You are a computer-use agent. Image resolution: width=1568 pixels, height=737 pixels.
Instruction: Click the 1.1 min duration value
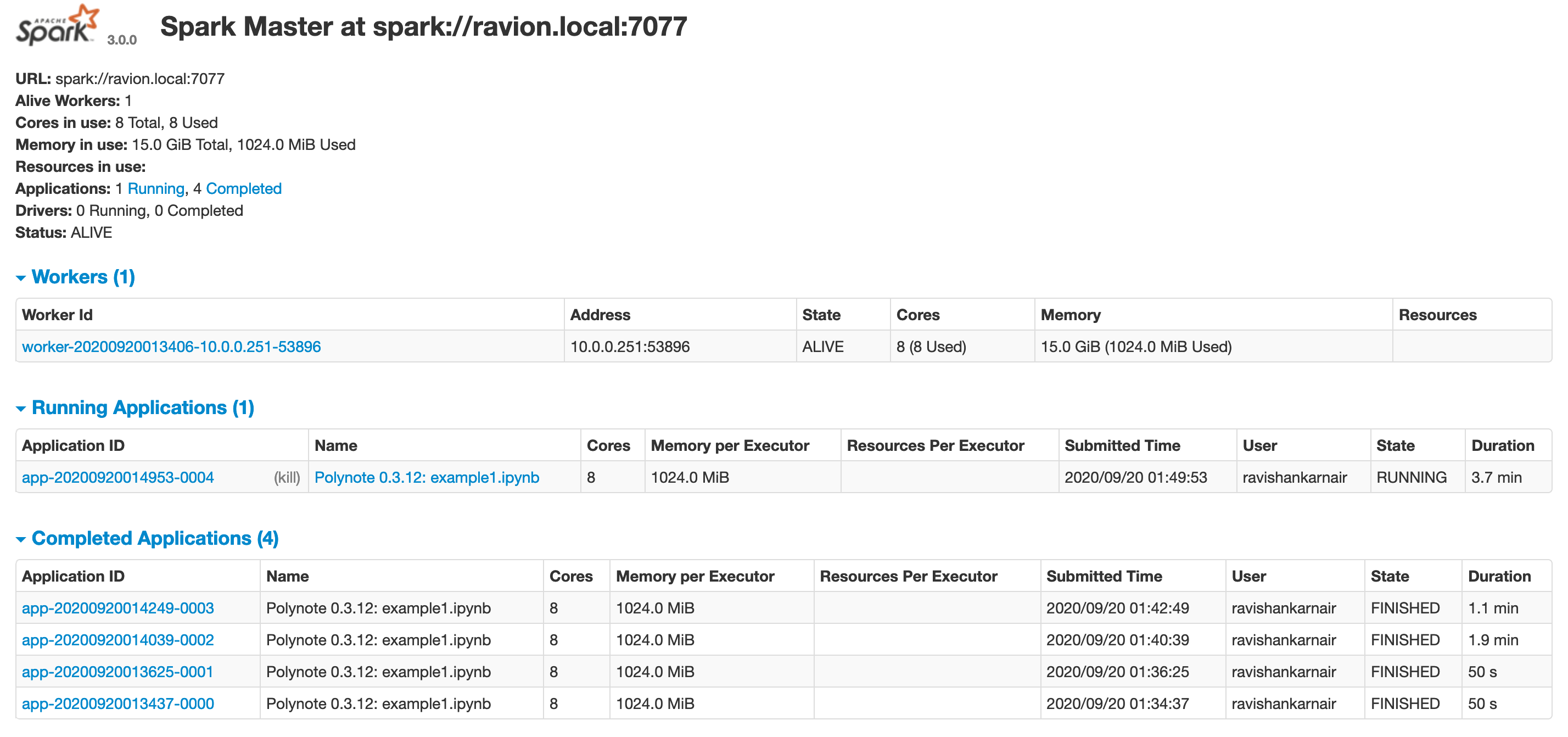(x=1493, y=608)
